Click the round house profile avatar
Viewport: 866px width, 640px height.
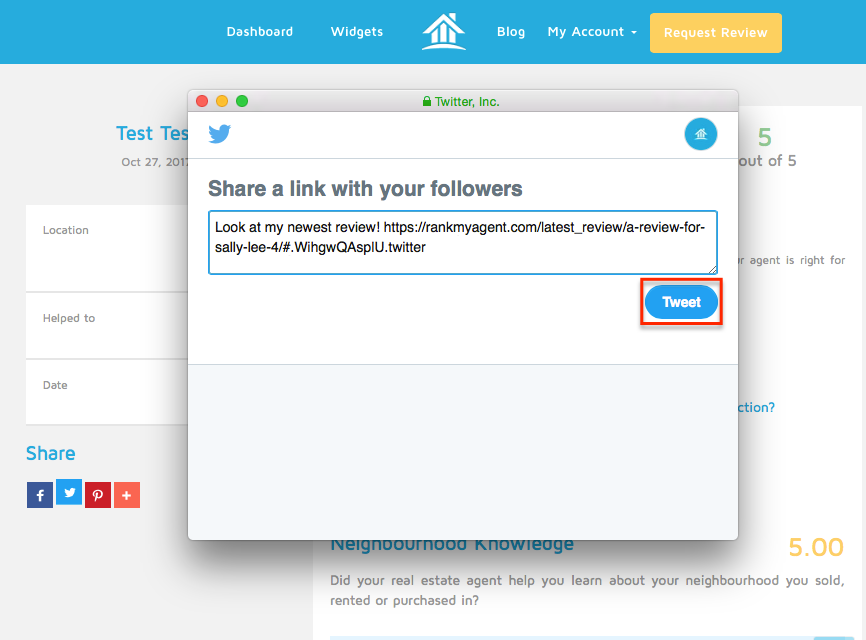pos(701,134)
